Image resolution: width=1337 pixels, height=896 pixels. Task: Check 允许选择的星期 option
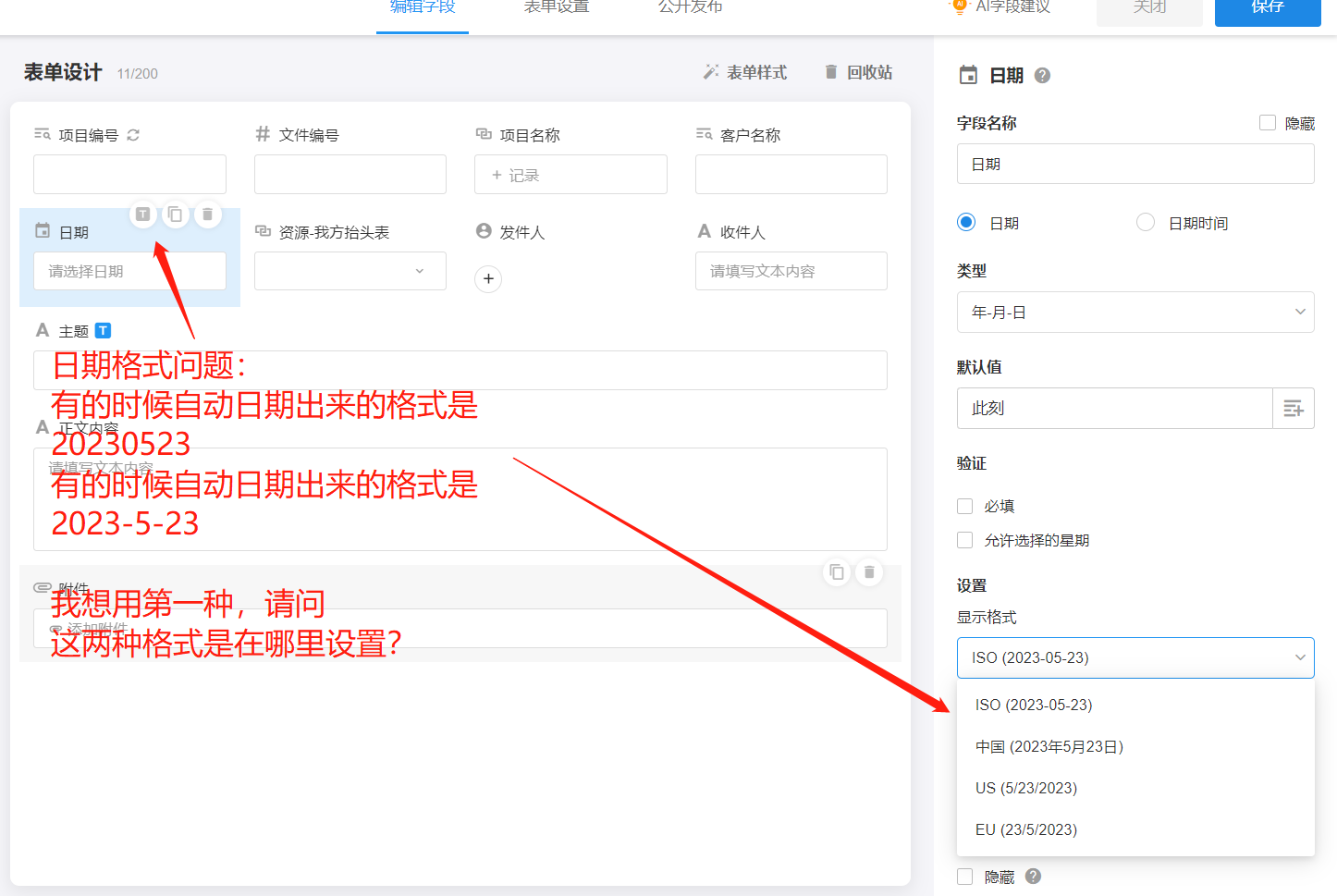coord(964,540)
